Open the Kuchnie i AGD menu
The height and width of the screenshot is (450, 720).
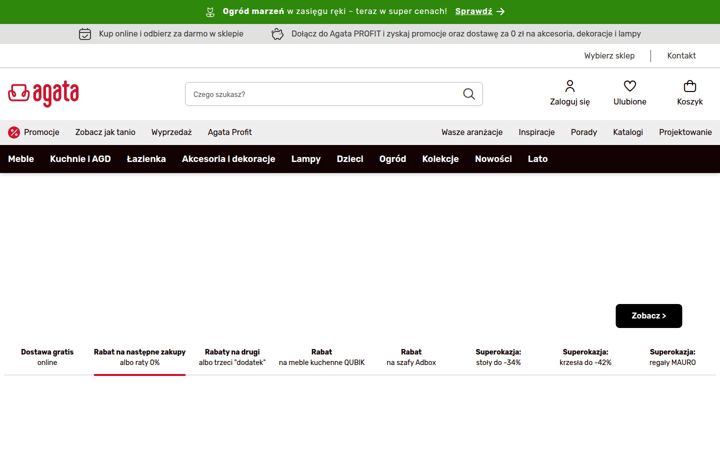pos(80,159)
